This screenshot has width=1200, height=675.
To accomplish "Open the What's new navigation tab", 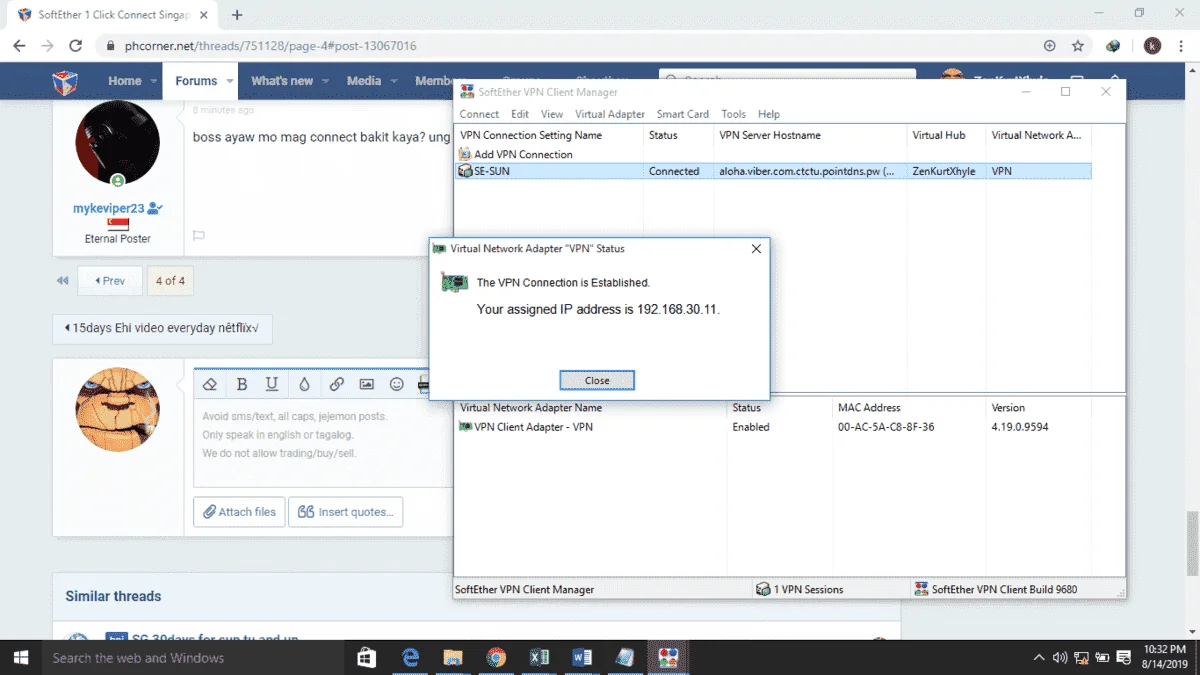I will coord(282,81).
